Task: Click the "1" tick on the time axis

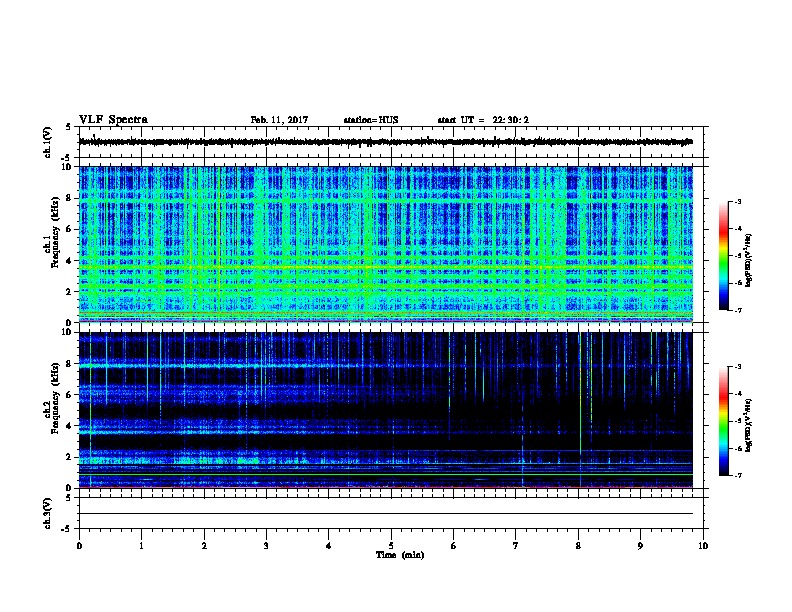Action: 141,546
